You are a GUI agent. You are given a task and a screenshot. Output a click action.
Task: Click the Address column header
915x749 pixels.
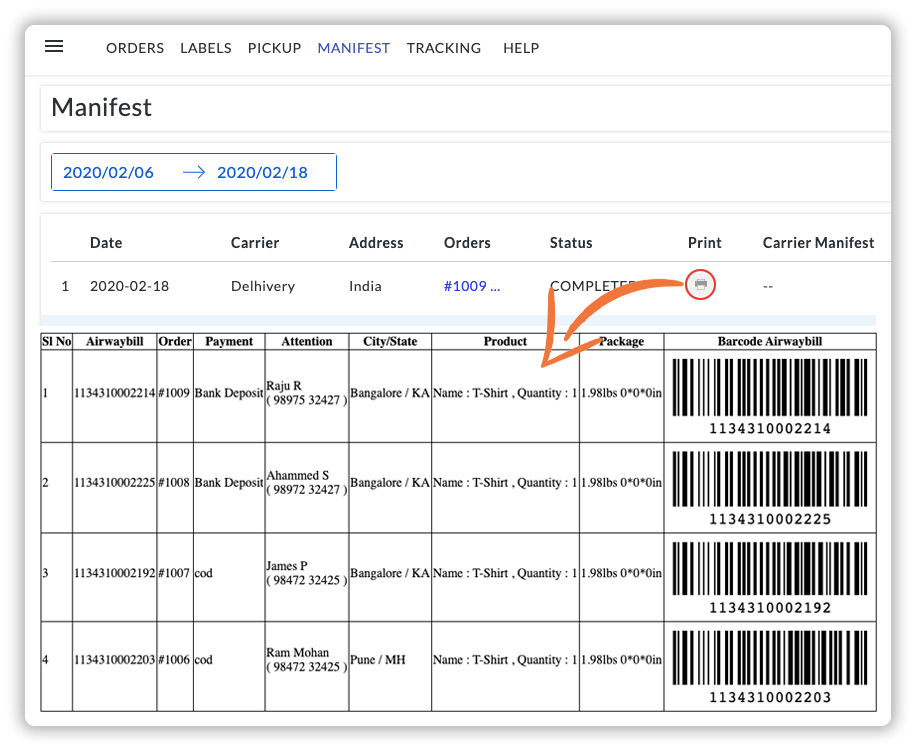[x=376, y=243]
